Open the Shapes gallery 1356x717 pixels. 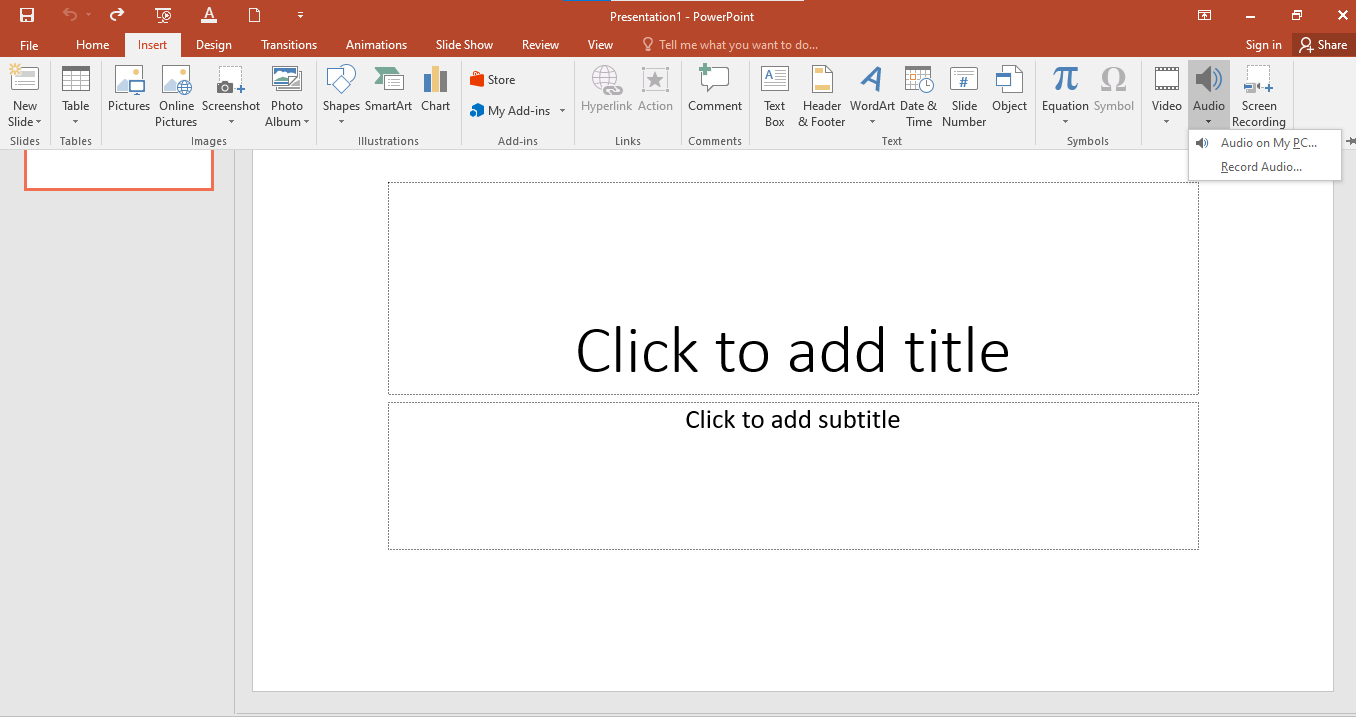(x=341, y=96)
